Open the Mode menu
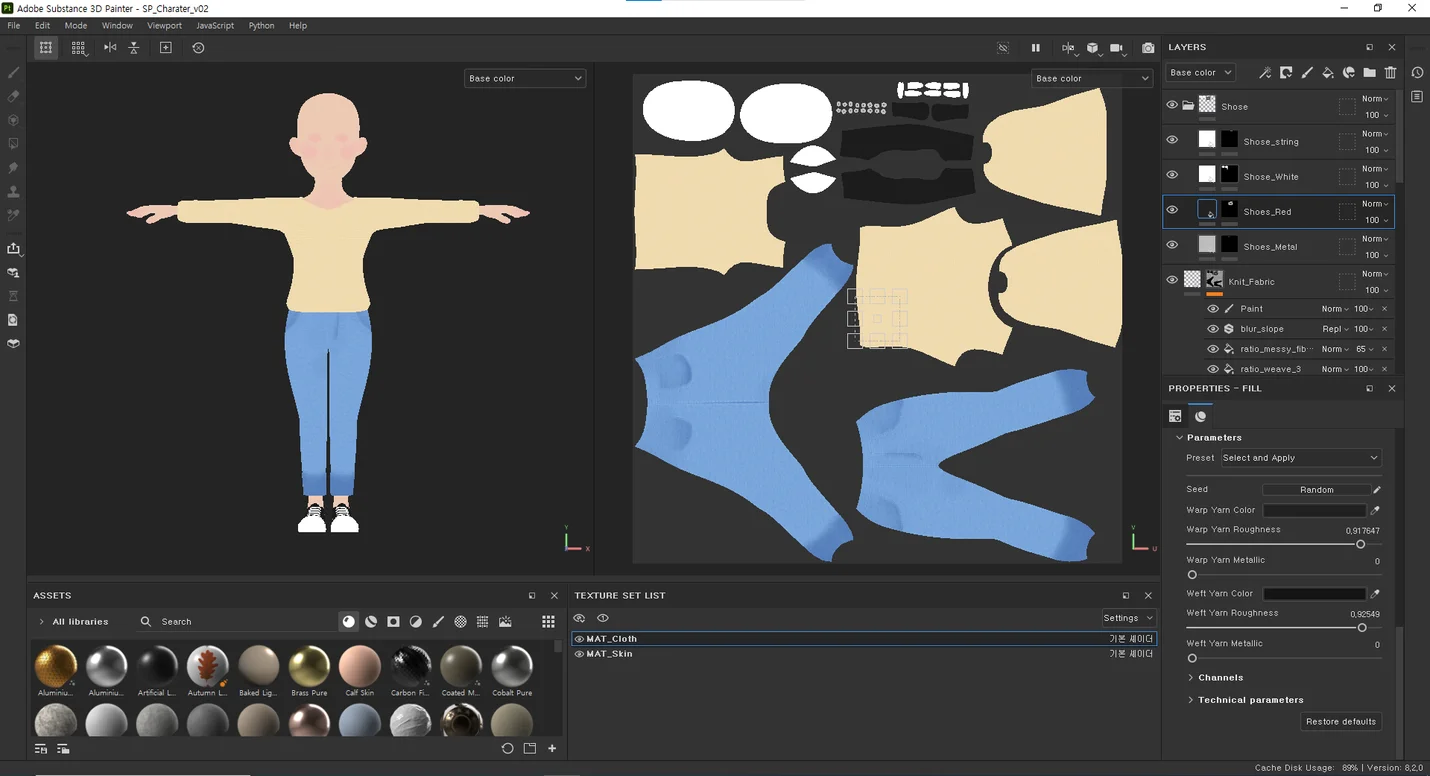 [x=76, y=25]
